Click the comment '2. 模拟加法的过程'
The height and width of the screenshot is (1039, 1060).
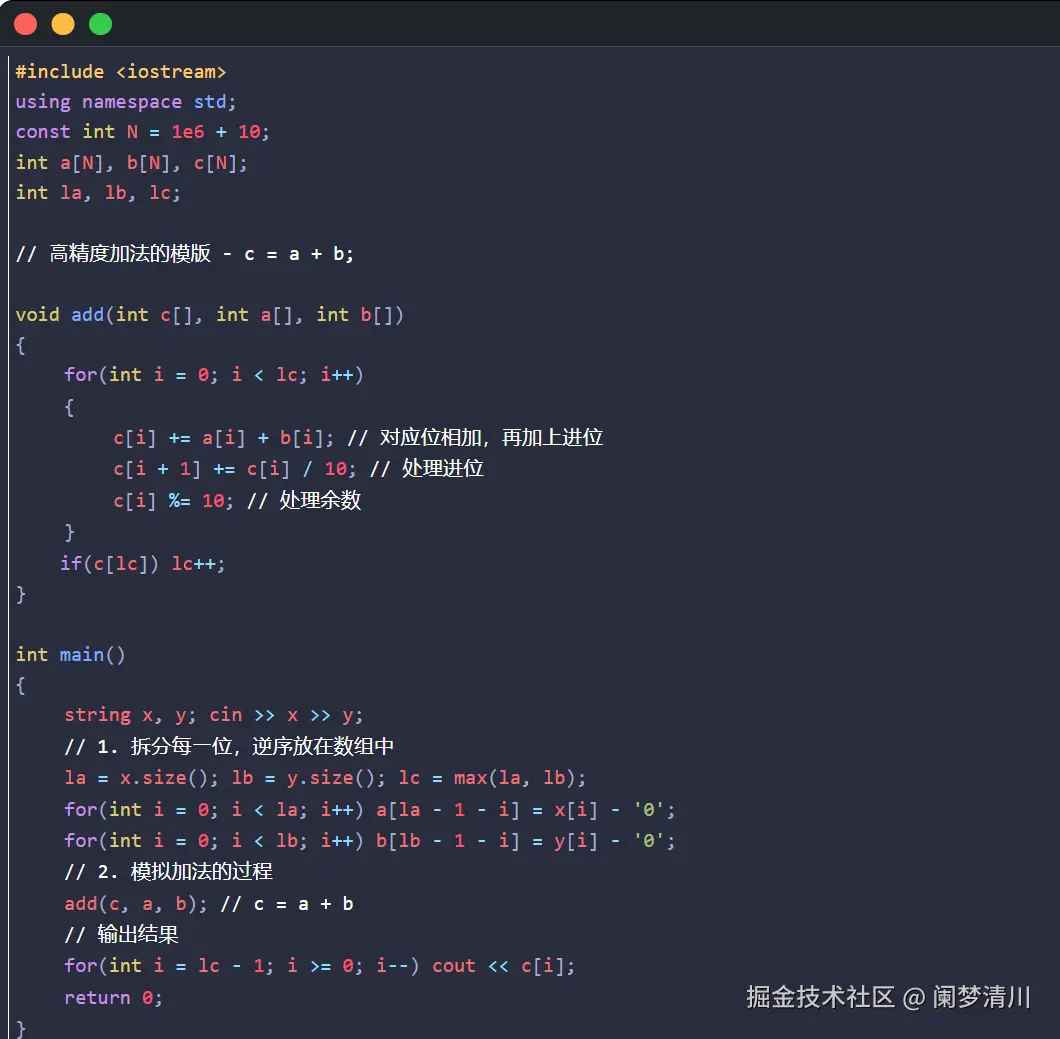(169, 872)
